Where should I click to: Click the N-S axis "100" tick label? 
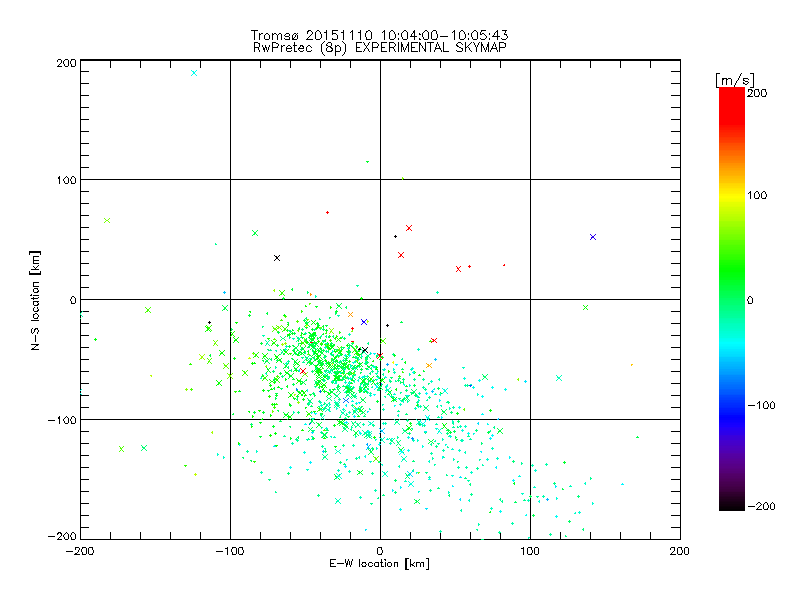(66, 180)
